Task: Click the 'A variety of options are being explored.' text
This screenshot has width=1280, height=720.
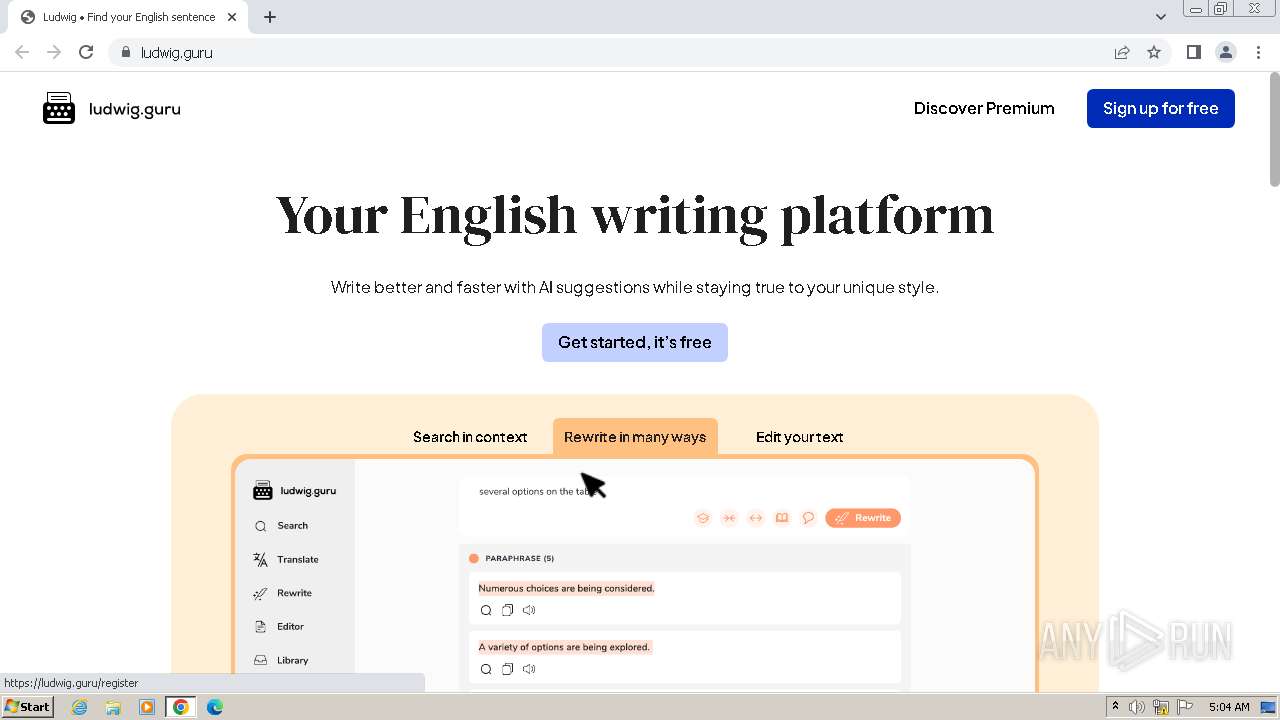Action: click(x=565, y=647)
